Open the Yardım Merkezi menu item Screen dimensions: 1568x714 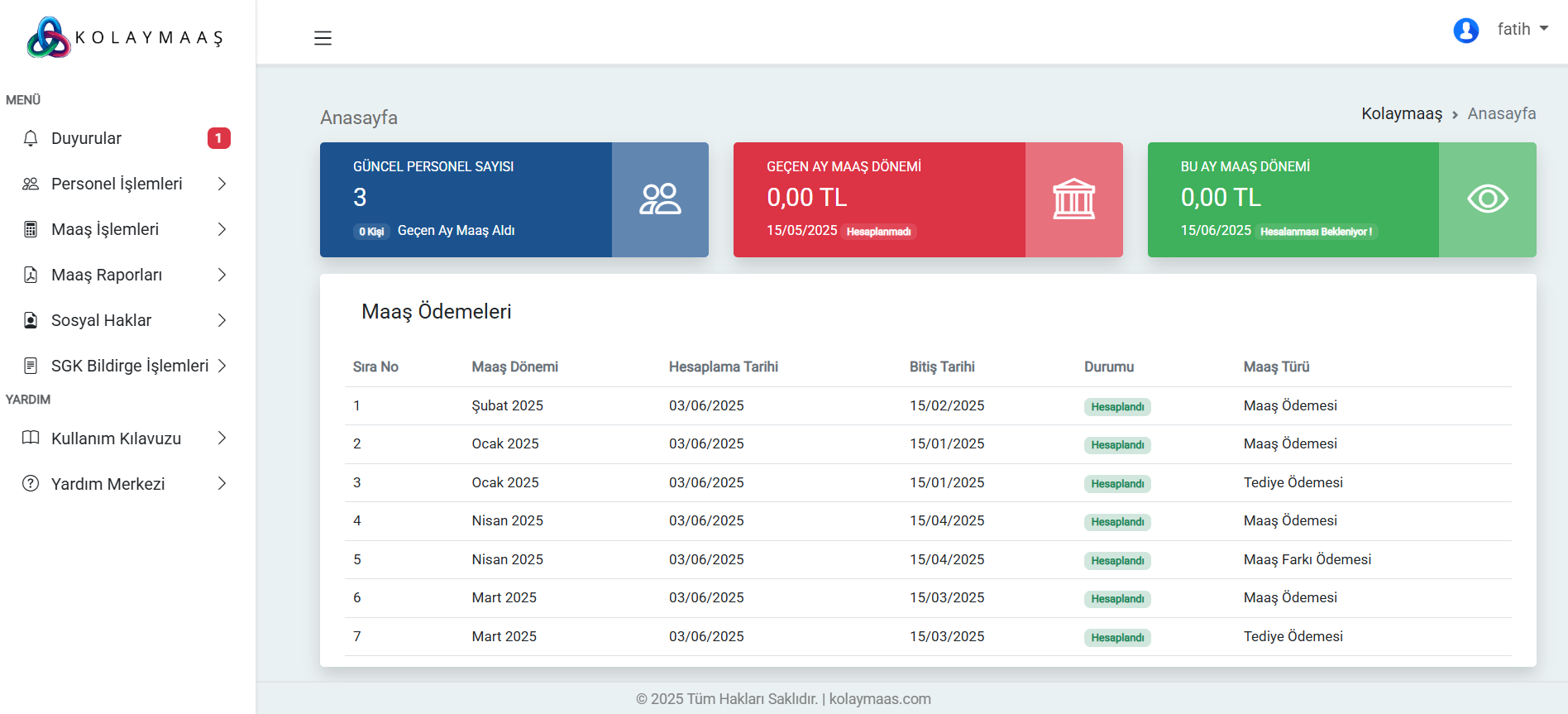[108, 484]
